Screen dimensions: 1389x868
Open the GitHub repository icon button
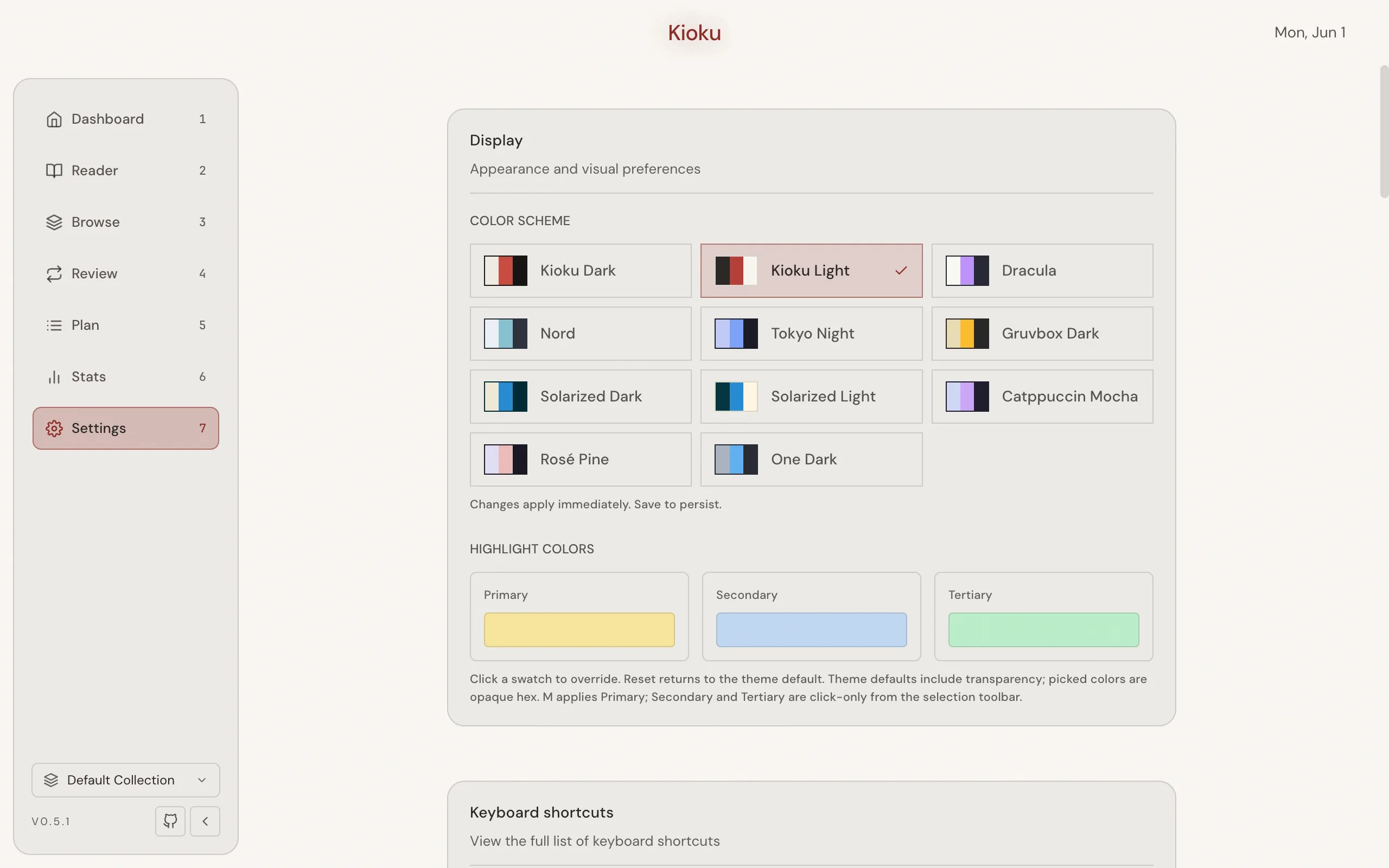[170, 821]
